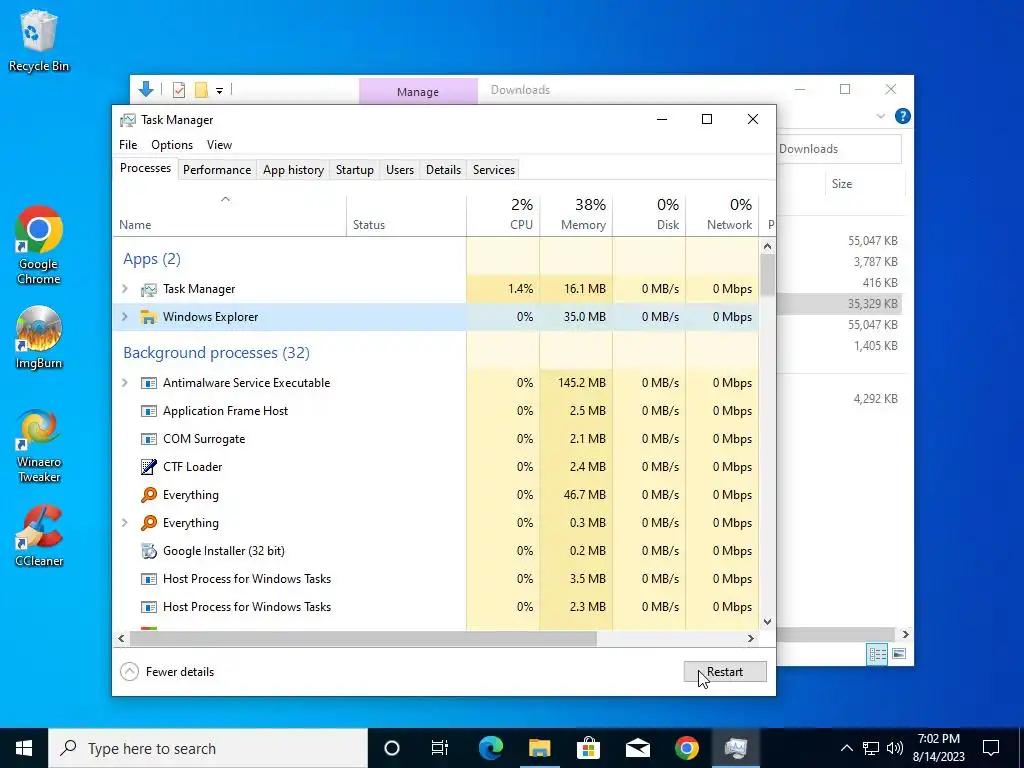Open the Quick Access Toolbar dropdown arrow
Viewport: 1024px width, 768px height.
coord(219,91)
